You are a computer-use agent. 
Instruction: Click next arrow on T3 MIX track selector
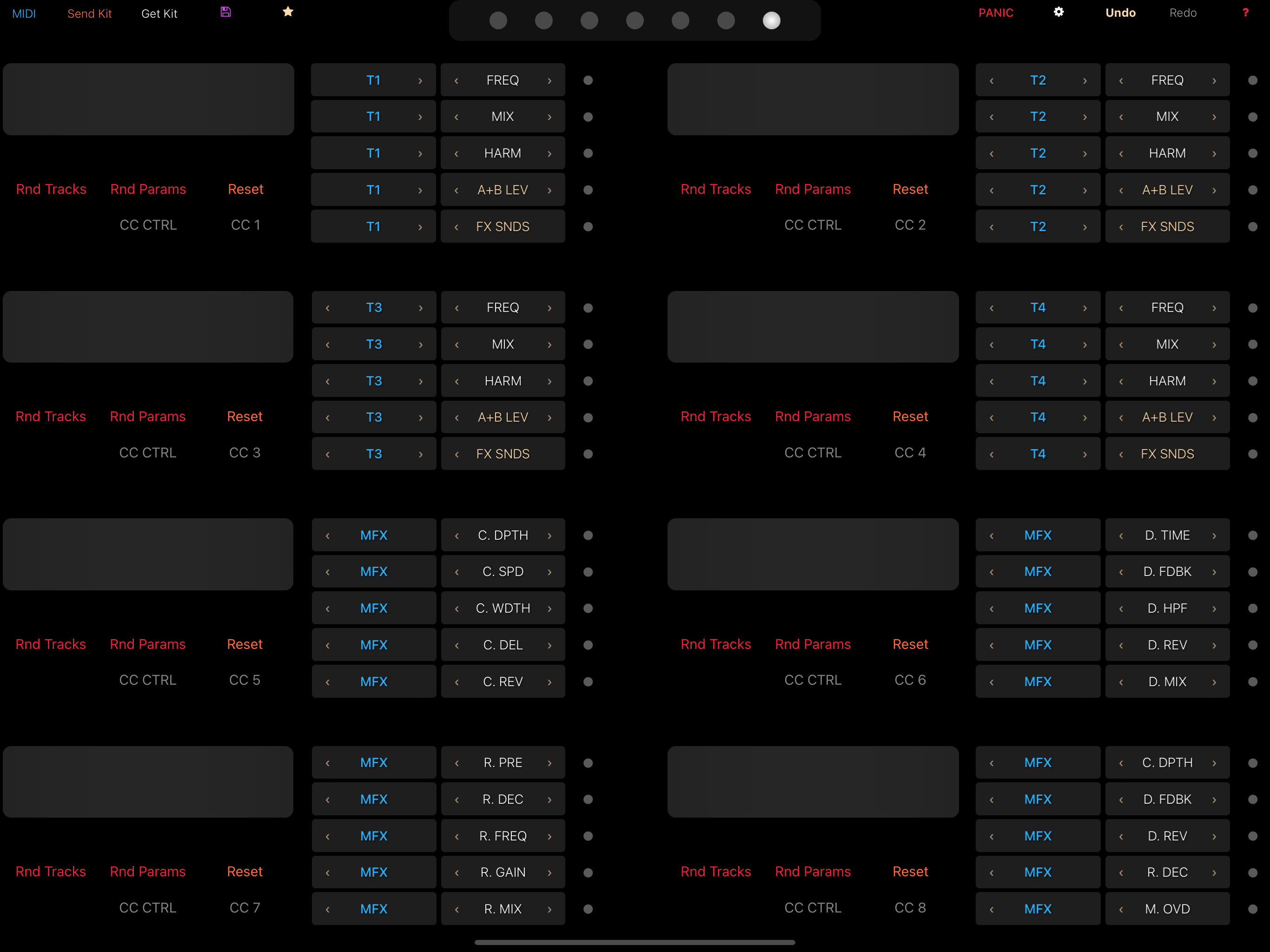click(421, 344)
